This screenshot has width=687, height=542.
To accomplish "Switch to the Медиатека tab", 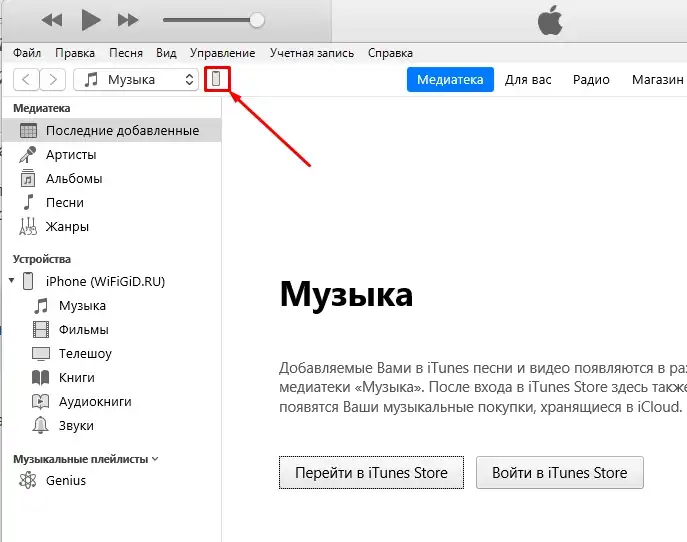I will click(450, 80).
